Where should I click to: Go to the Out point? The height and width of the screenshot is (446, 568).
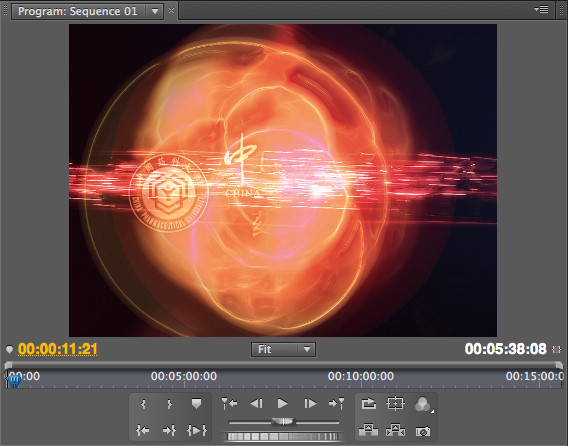(169, 430)
